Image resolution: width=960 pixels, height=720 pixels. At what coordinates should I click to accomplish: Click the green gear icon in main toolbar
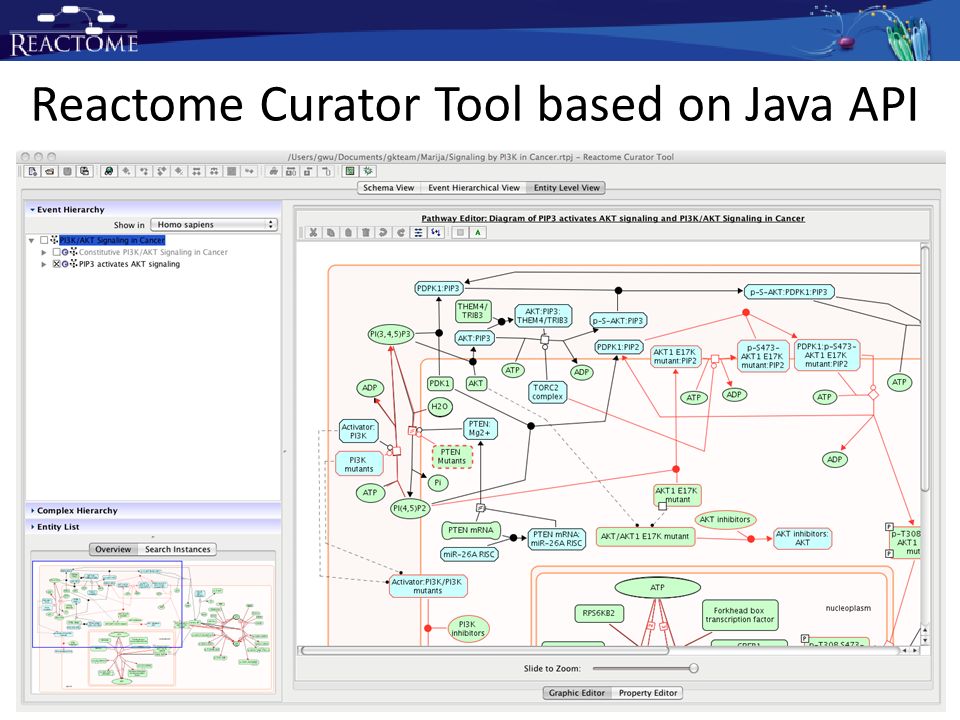coord(368,171)
